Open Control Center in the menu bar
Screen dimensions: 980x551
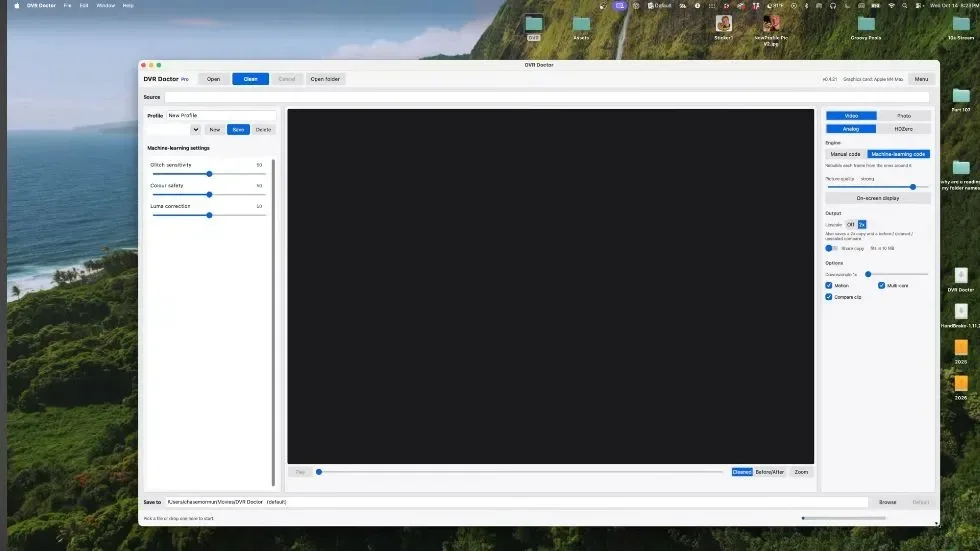[919, 6]
